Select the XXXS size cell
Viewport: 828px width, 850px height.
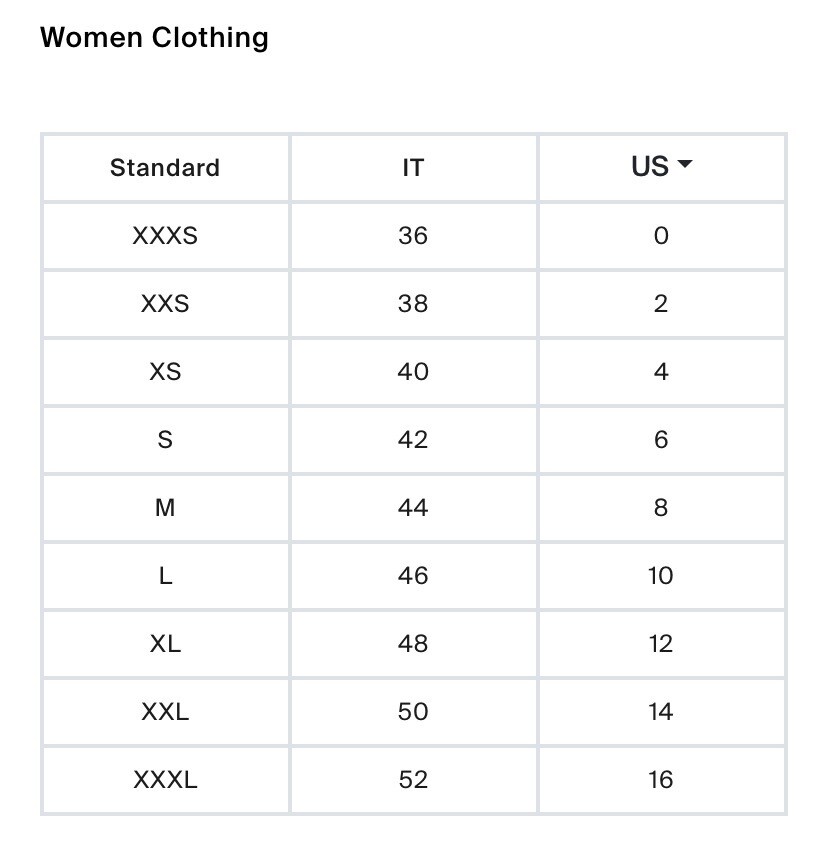tap(165, 236)
